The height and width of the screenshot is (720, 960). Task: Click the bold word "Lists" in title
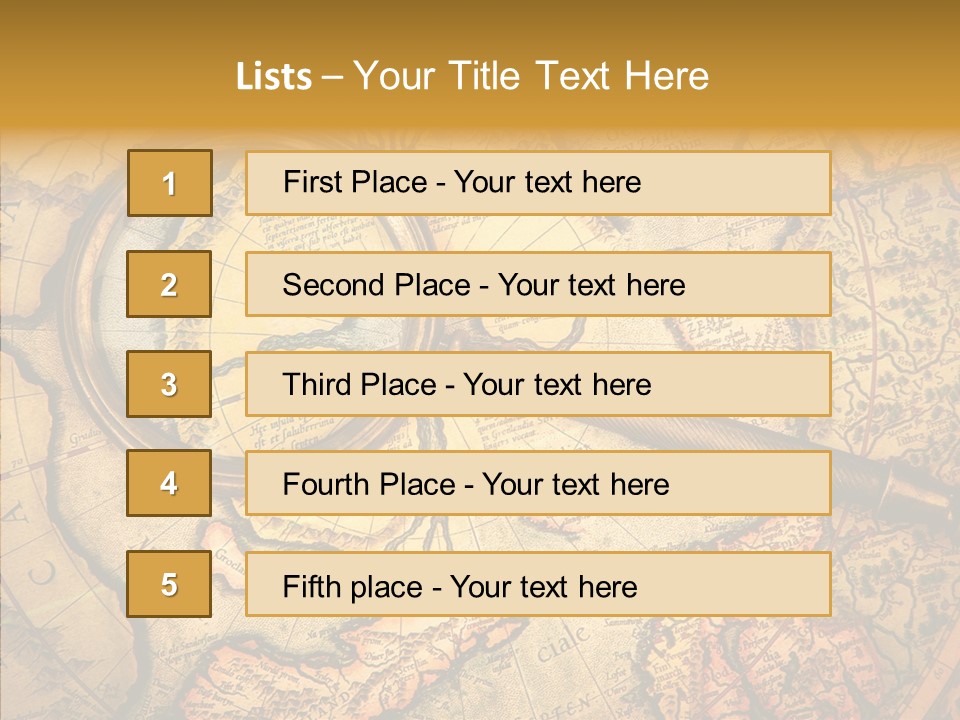274,76
